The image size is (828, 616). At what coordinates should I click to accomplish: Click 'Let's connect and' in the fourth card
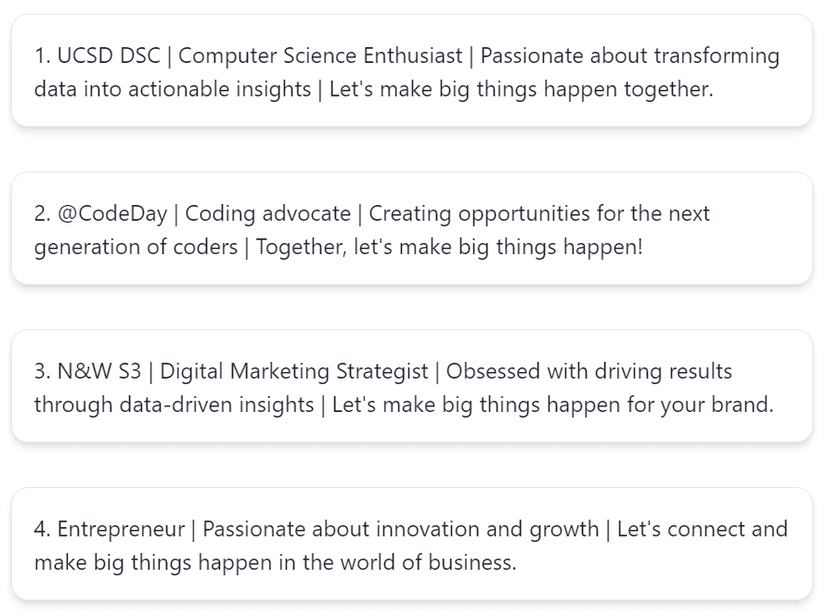702,529
